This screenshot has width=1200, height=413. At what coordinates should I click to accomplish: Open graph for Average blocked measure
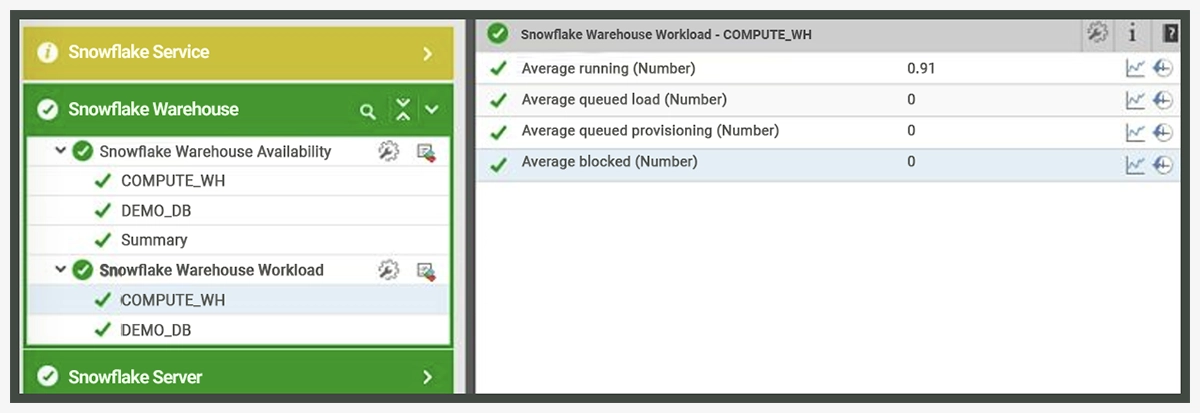(x=1135, y=164)
